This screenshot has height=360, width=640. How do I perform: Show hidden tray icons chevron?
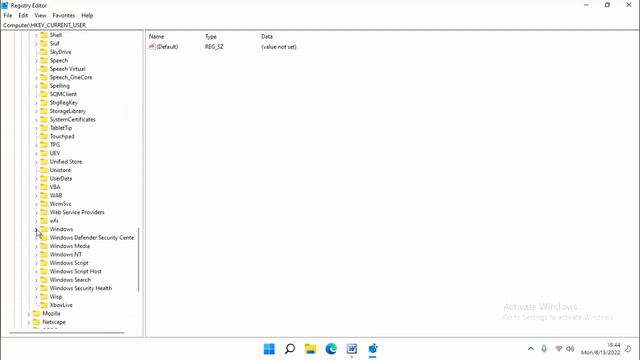(531, 349)
